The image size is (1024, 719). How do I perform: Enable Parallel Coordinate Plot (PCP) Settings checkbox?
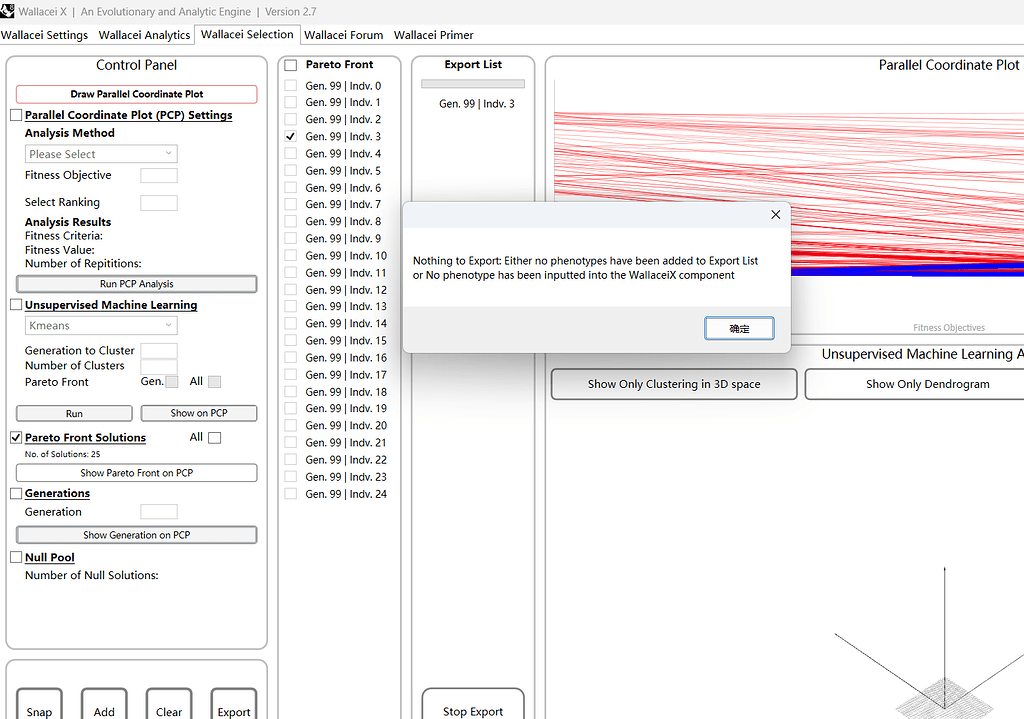pos(16,115)
